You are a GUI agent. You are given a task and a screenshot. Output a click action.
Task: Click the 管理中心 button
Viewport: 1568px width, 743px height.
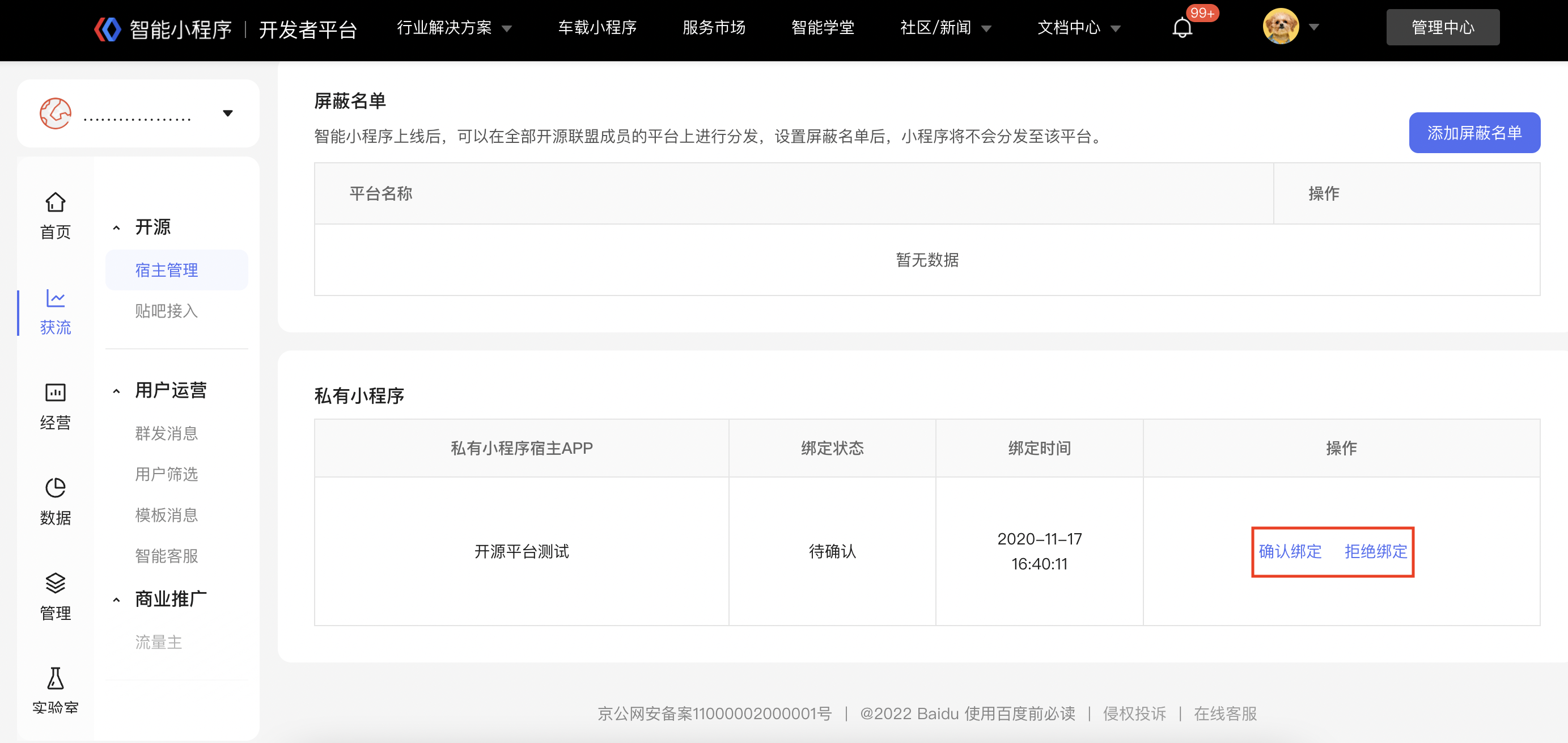(1443, 27)
